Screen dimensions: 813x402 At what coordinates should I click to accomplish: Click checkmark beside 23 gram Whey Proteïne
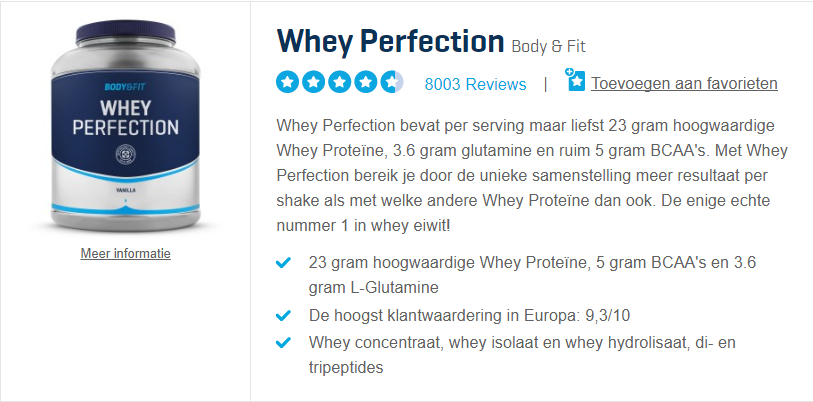click(x=284, y=263)
